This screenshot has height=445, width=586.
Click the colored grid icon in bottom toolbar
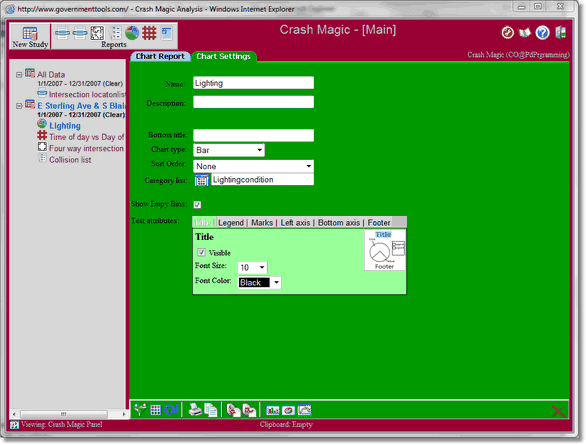tap(155, 410)
